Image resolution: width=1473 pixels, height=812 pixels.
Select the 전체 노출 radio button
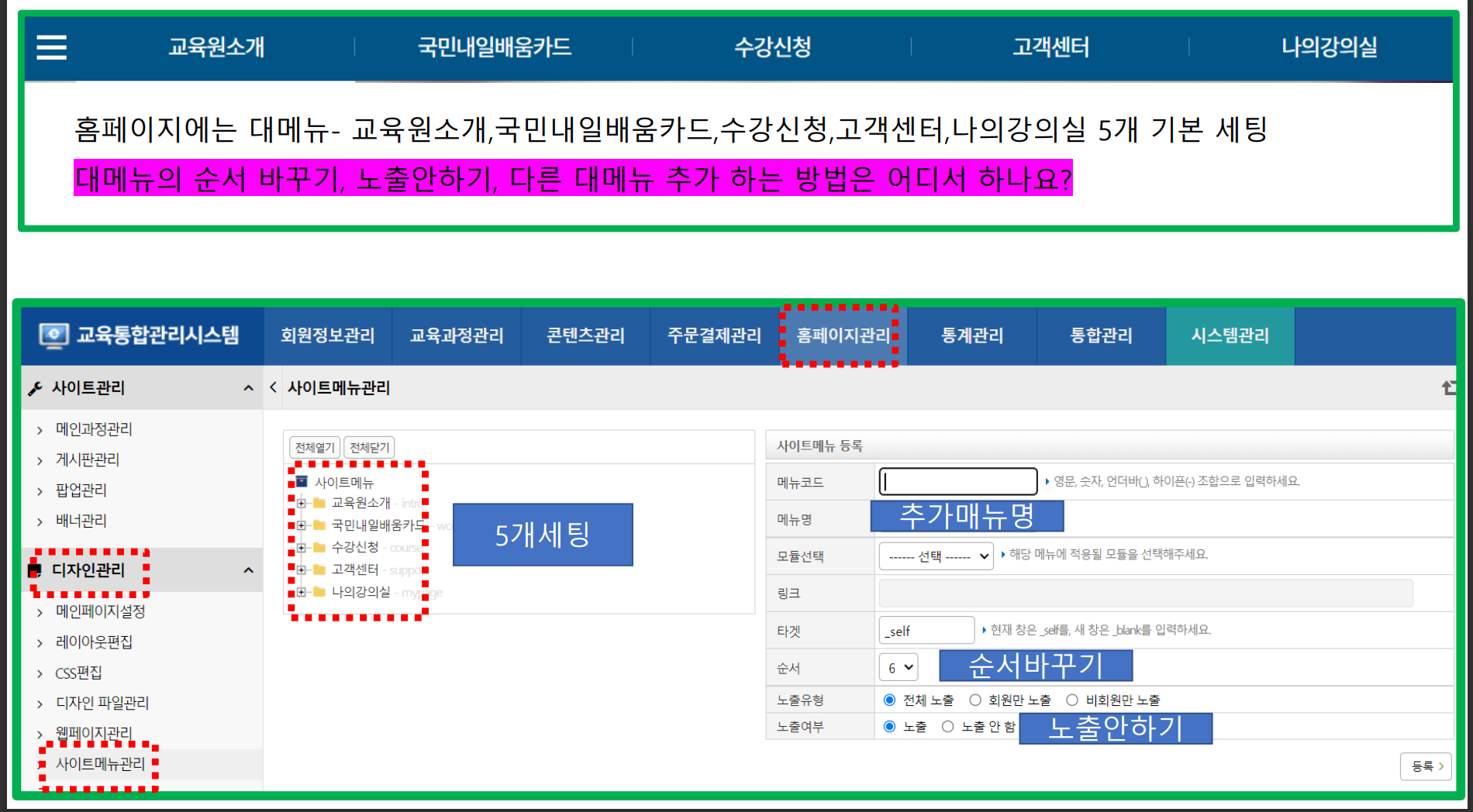(890, 700)
